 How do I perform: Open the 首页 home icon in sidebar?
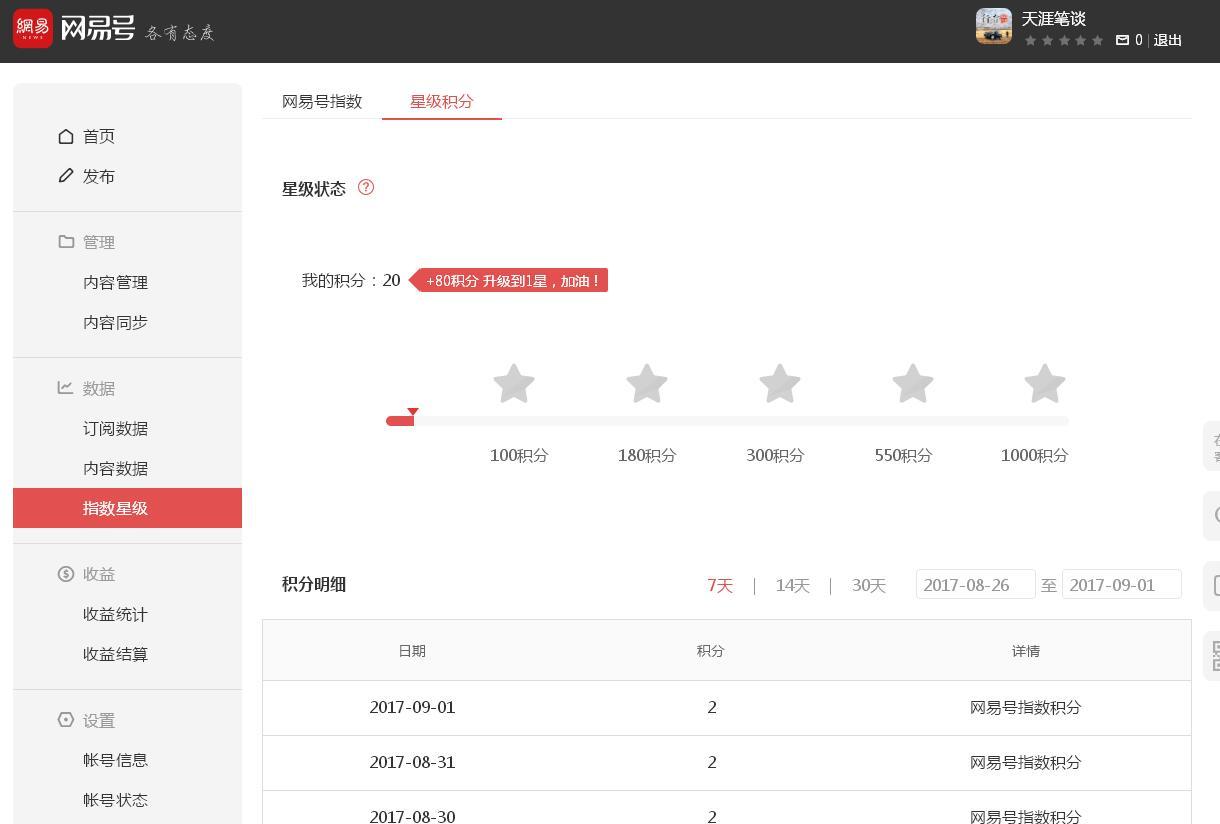[66, 136]
